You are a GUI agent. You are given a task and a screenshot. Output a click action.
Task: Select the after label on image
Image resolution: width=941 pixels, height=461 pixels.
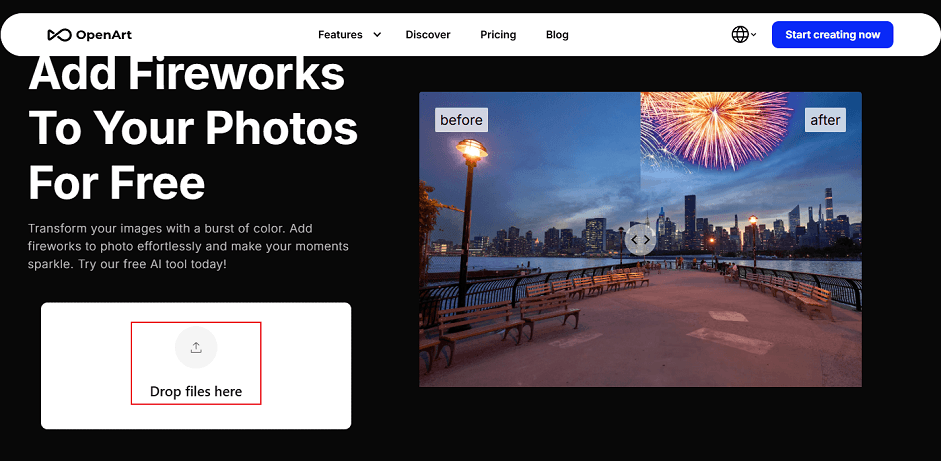825,120
